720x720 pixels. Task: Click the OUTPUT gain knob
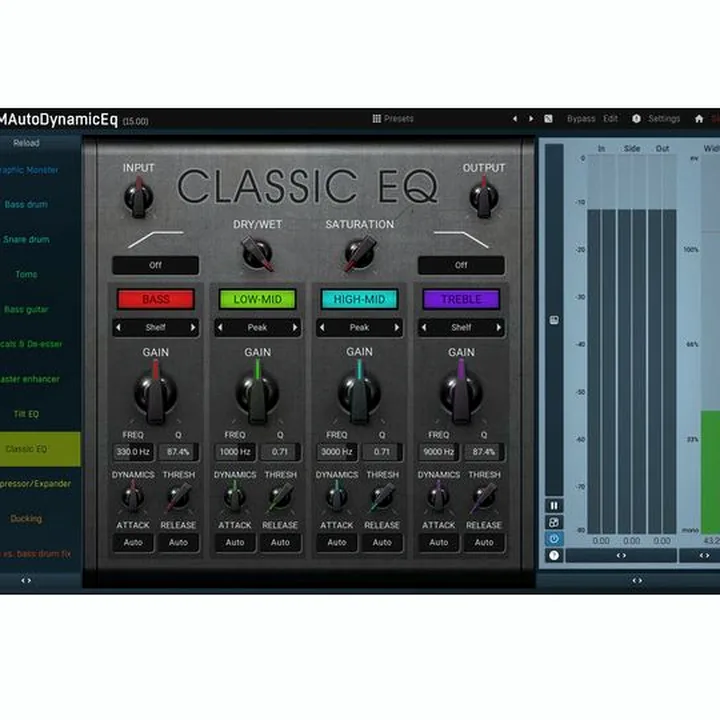tap(484, 198)
